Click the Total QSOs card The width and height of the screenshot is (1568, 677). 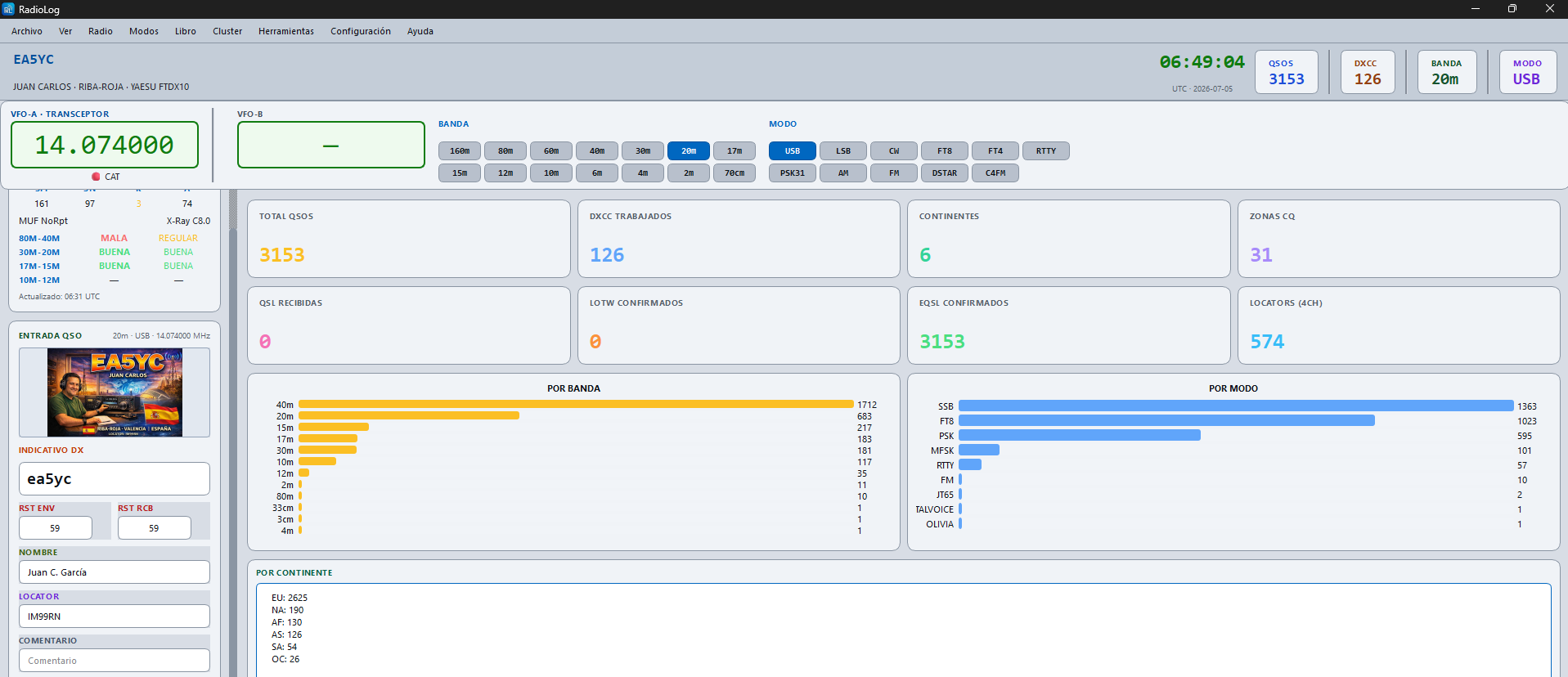tap(409, 239)
